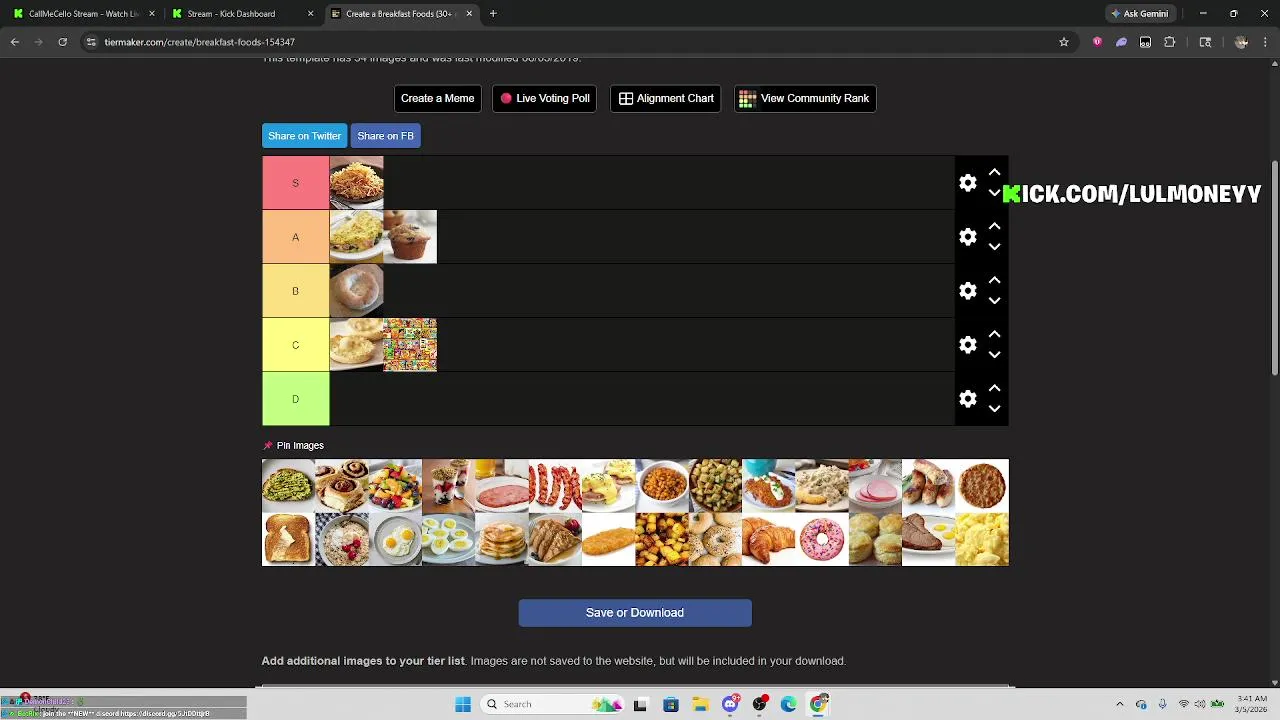View Community Rank
This screenshot has height=720, width=1280.
[x=805, y=98]
